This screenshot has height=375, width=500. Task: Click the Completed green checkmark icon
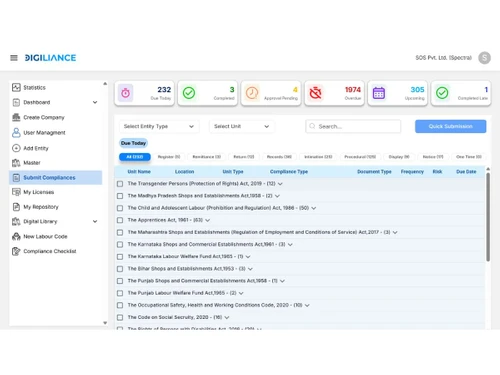pos(189,93)
